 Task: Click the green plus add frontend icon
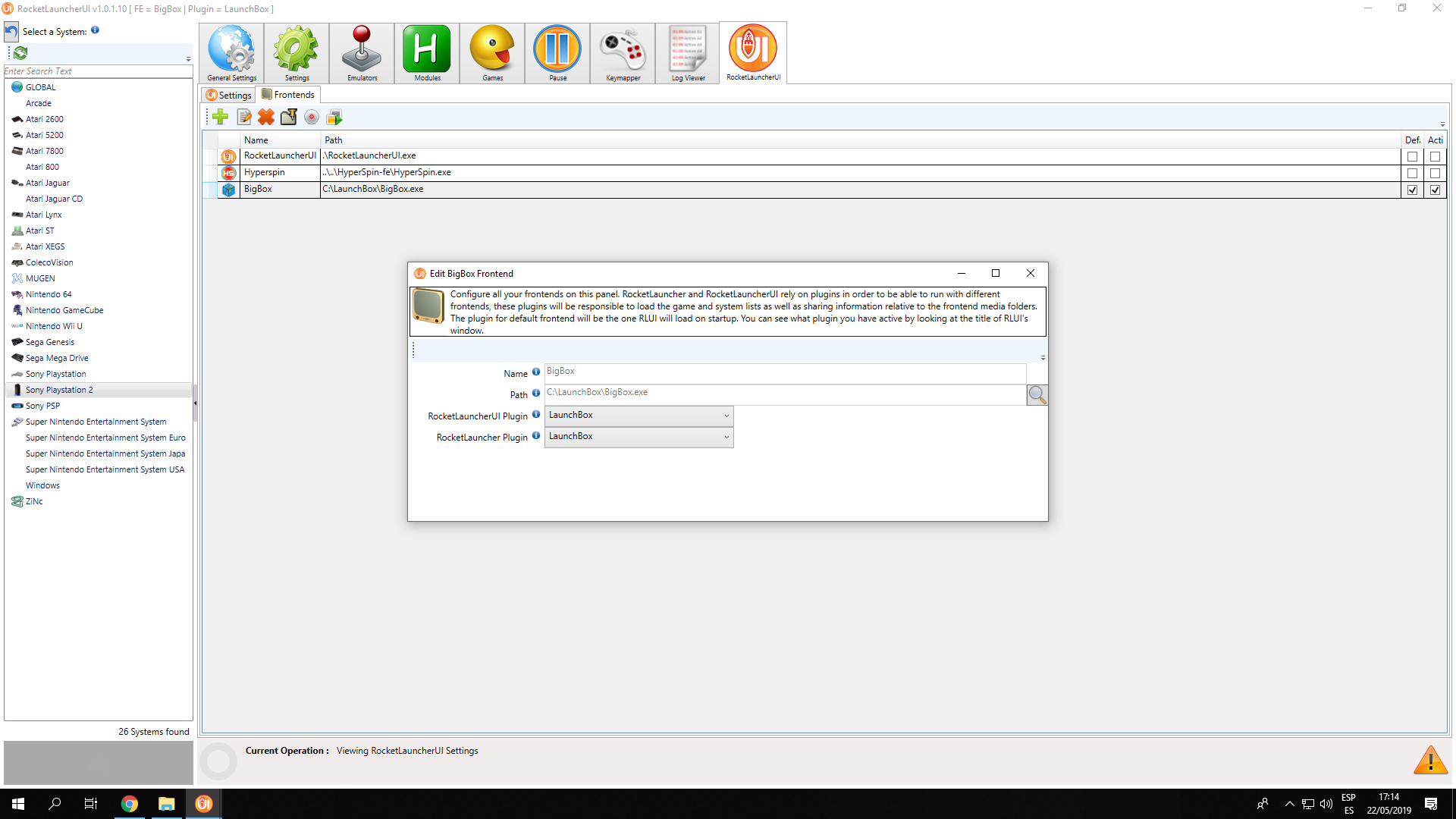tap(221, 117)
